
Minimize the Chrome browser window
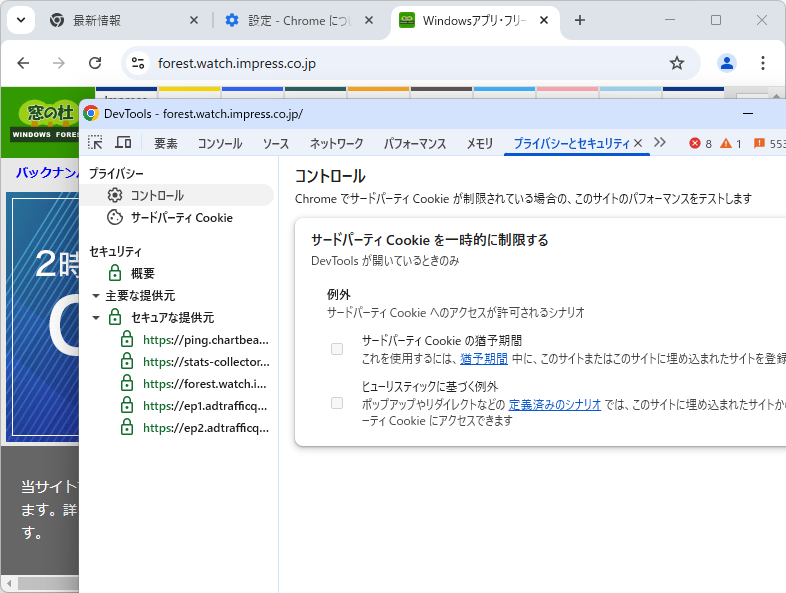click(x=670, y=20)
